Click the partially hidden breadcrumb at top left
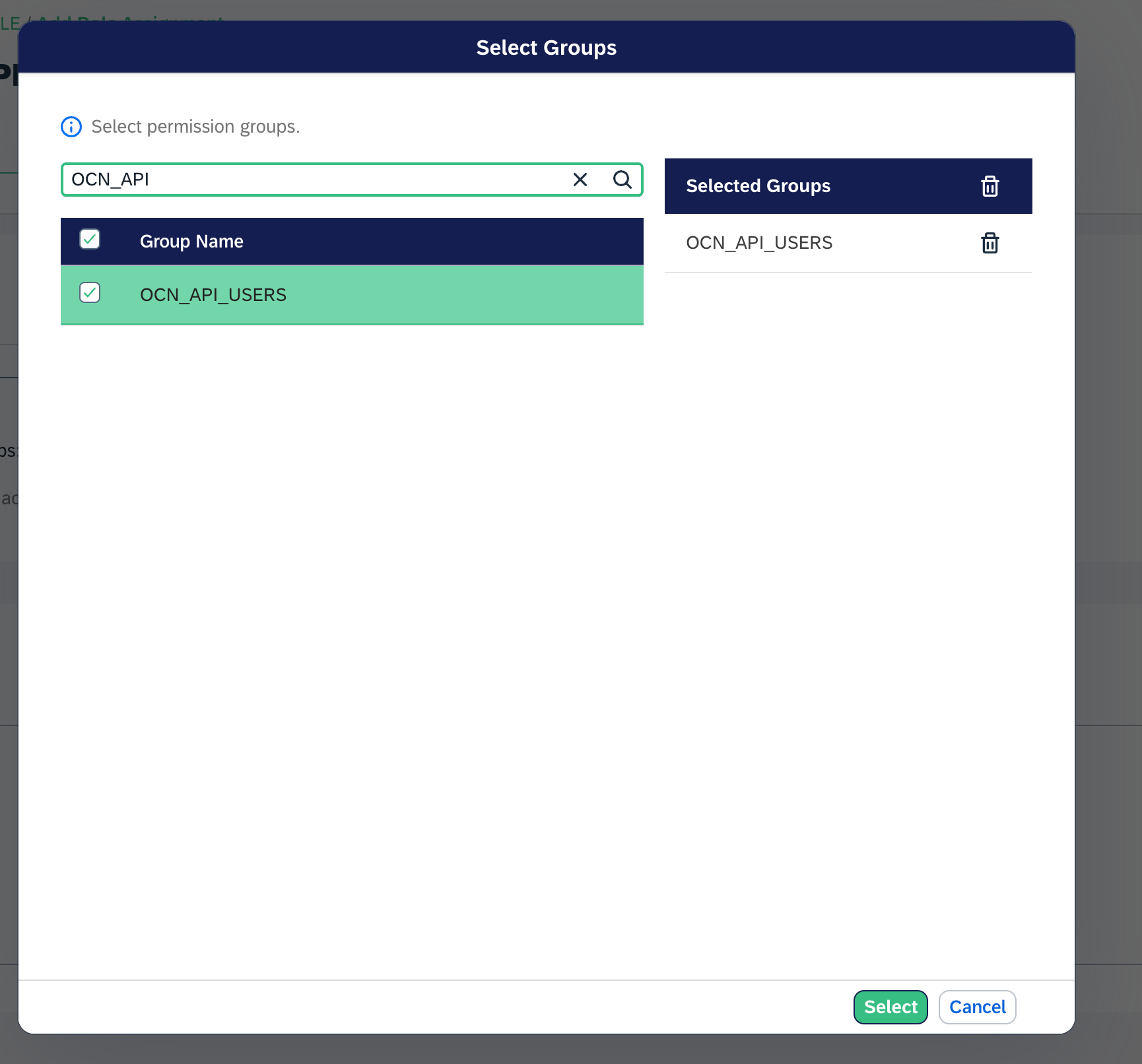Image resolution: width=1142 pixels, height=1064 pixels. (10, 22)
